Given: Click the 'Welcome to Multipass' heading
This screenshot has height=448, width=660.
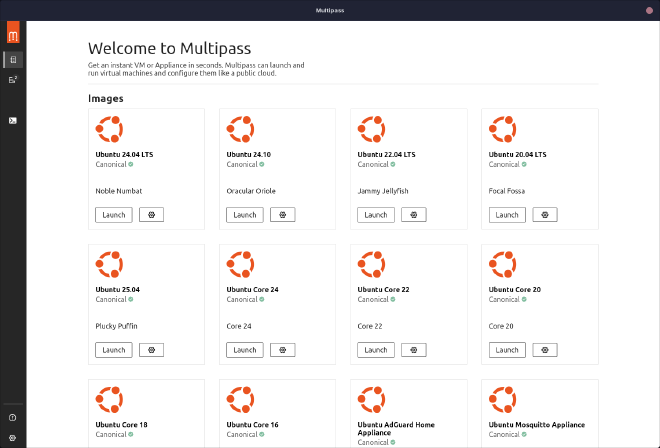Looking at the screenshot, I should tap(170, 48).
